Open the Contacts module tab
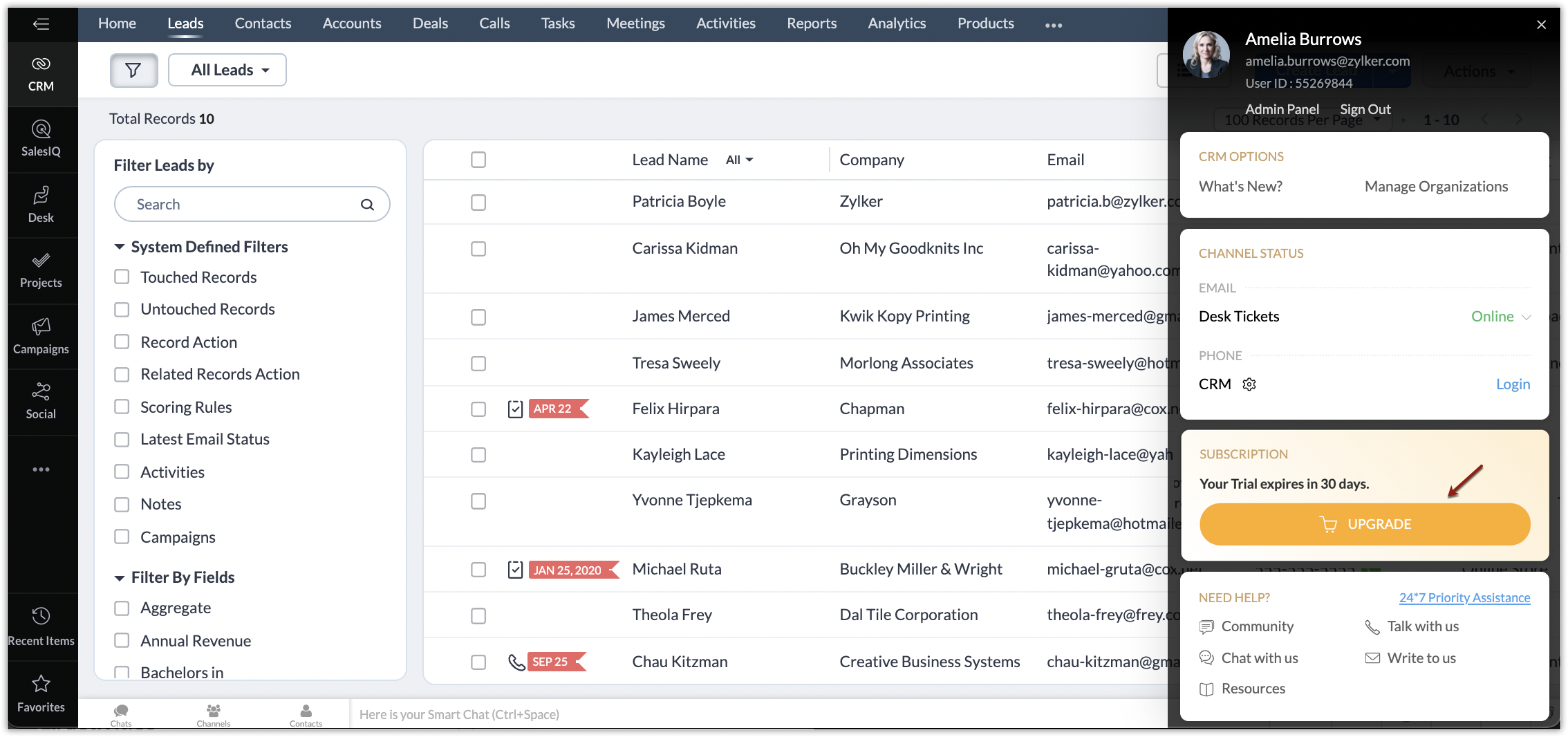The width and height of the screenshot is (1568, 737). click(x=263, y=24)
